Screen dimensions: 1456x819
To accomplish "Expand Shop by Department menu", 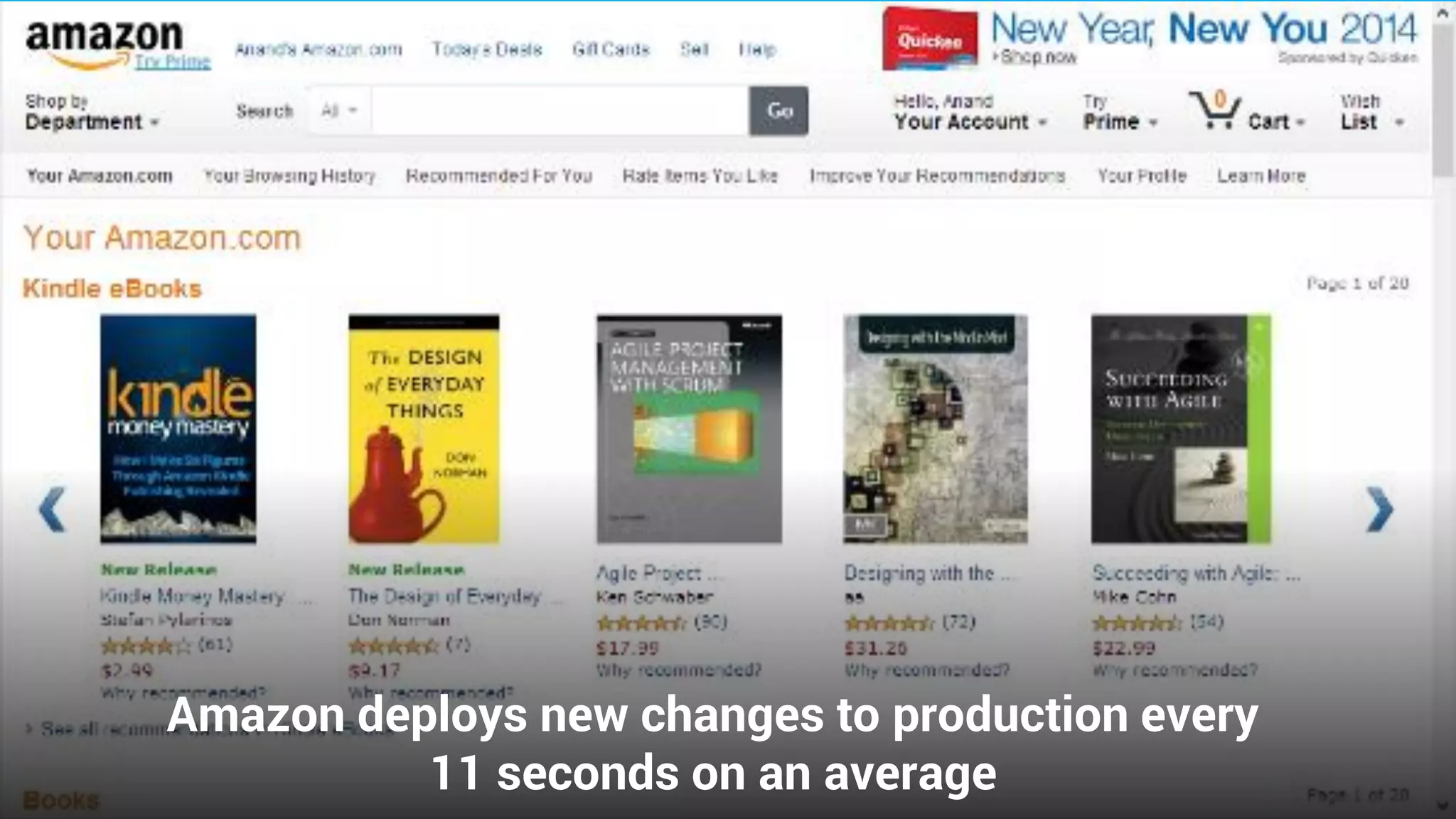I will [x=92, y=112].
